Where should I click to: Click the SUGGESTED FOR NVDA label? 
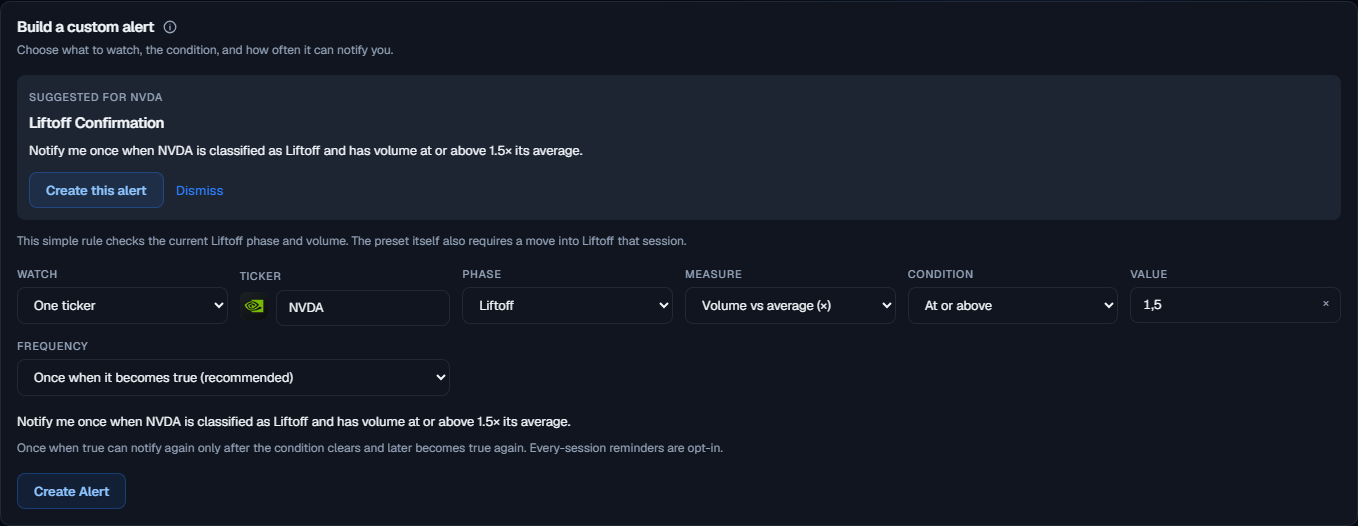pyautogui.click(x=96, y=97)
